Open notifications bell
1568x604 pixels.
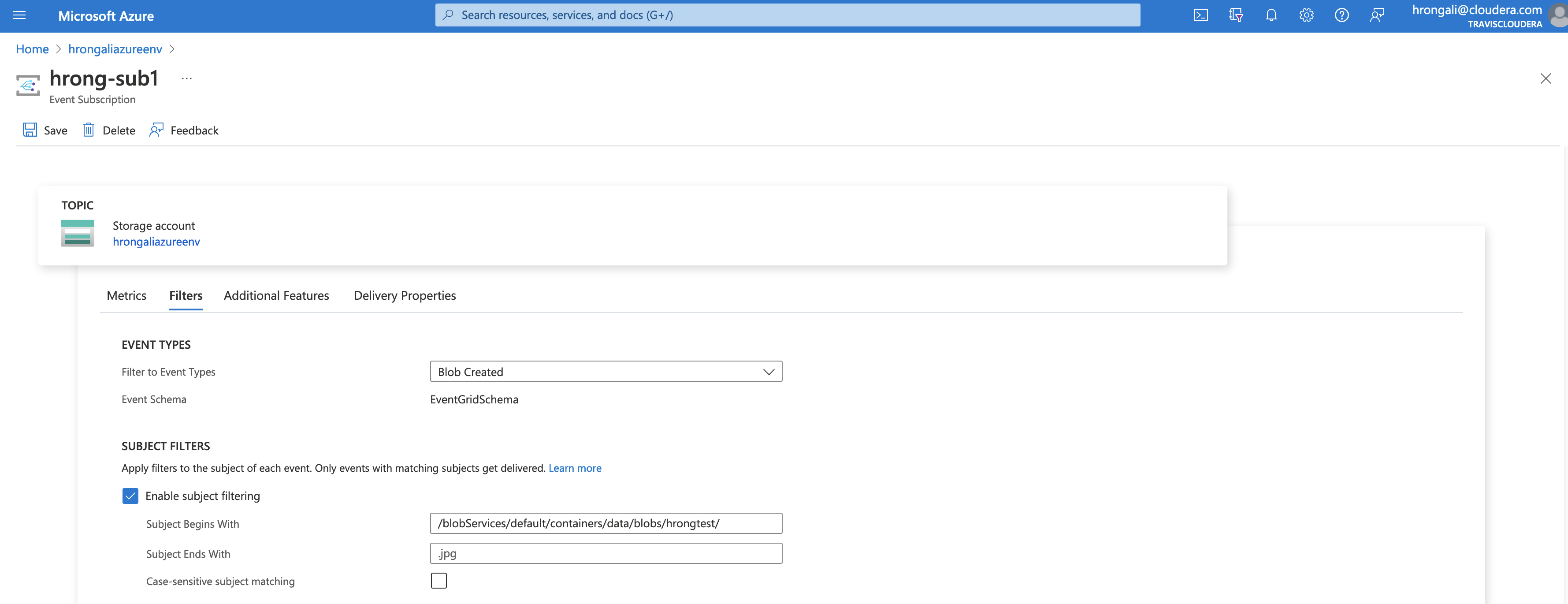(1271, 15)
